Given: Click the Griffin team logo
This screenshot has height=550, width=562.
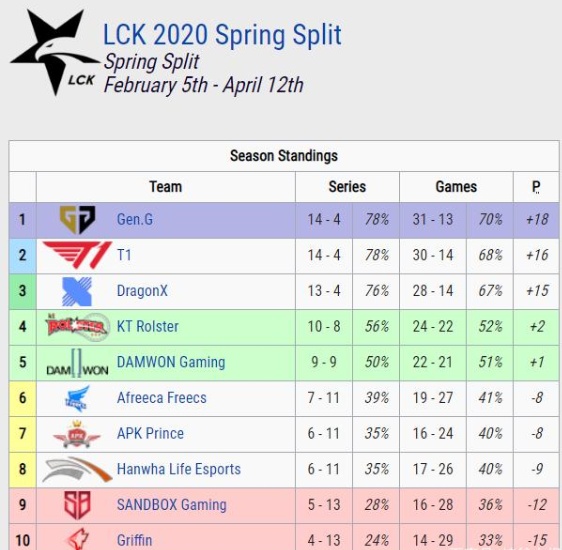Looking at the screenshot, I should (78, 539).
